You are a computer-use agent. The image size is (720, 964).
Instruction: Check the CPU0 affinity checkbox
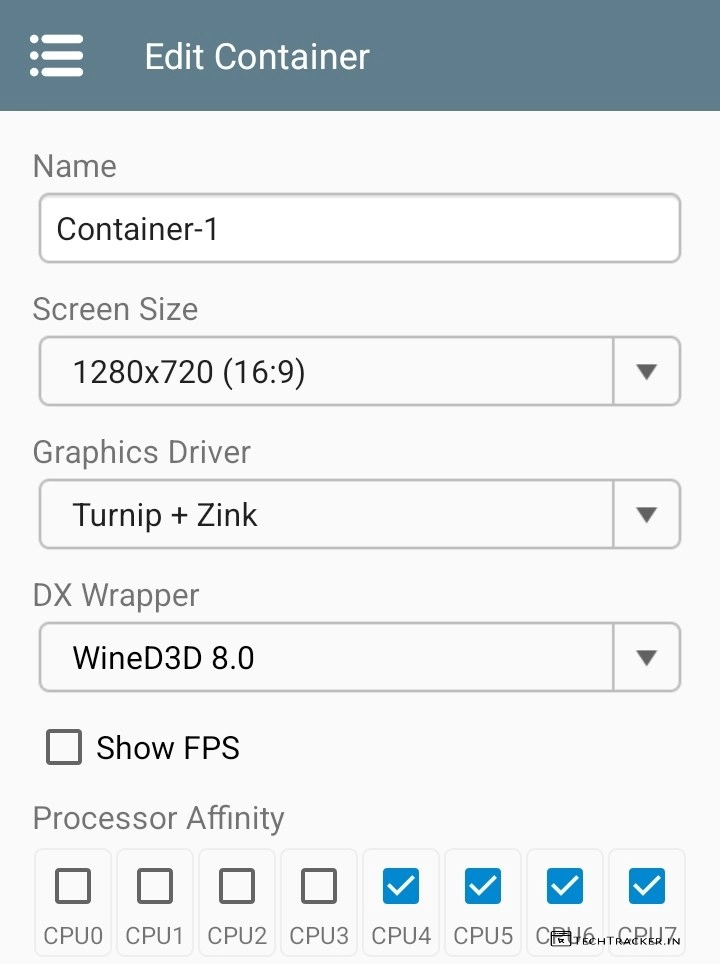pyautogui.click(x=73, y=886)
